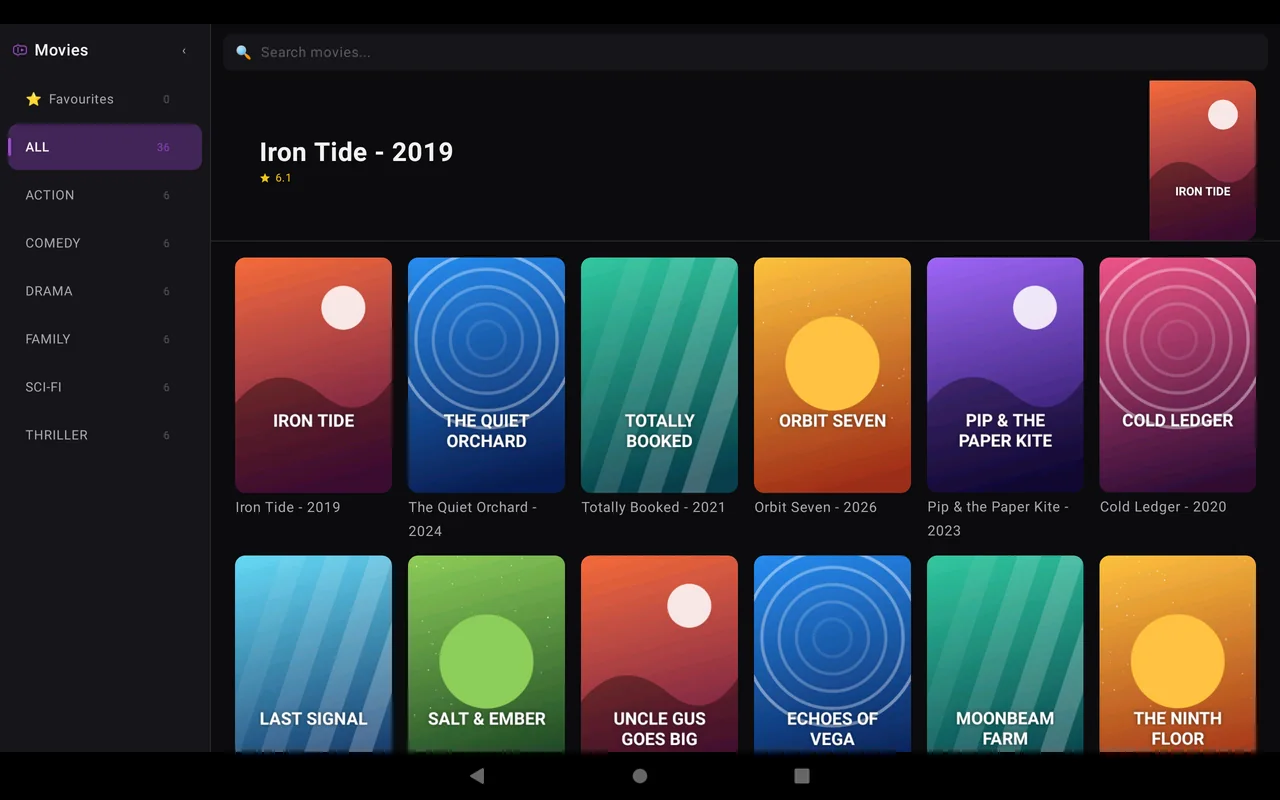Click the ALL count badge 36
This screenshot has width=1280, height=800.
(x=163, y=147)
